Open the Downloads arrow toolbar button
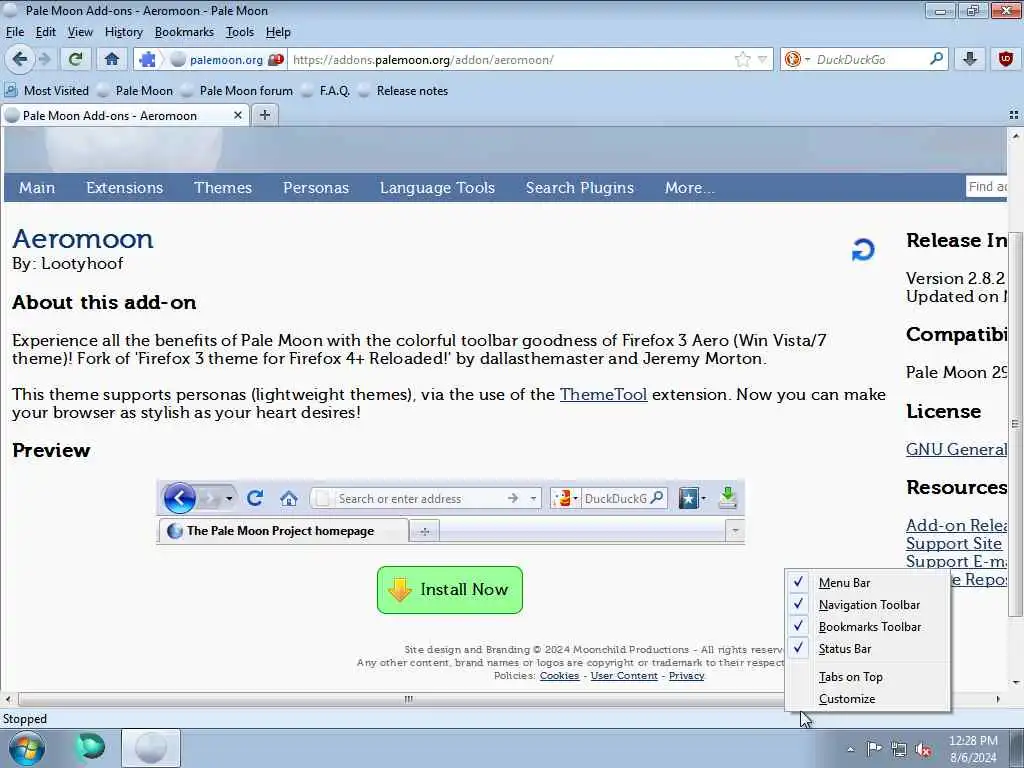This screenshot has height=768, width=1024. pyautogui.click(x=970, y=59)
